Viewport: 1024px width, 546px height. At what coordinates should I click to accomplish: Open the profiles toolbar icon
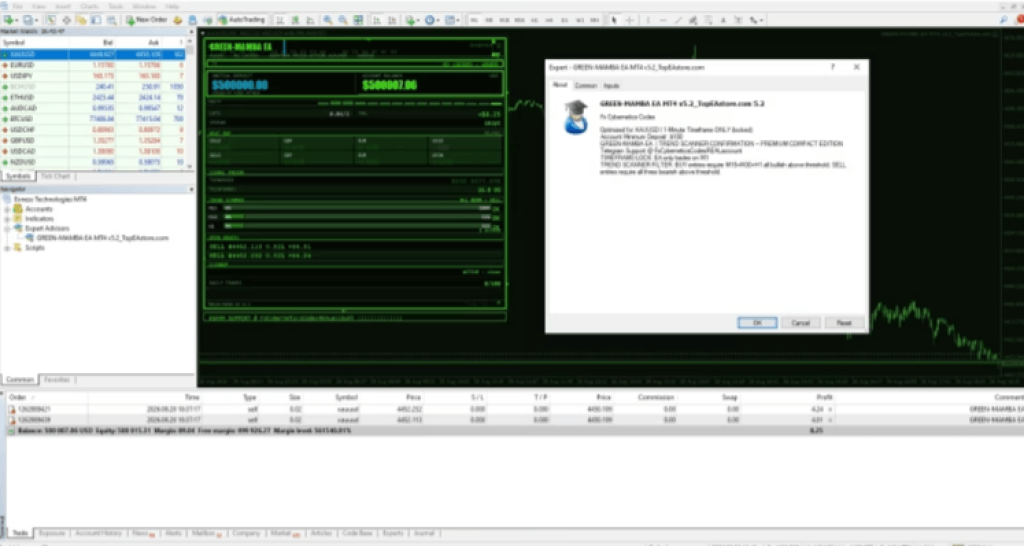tap(28, 20)
